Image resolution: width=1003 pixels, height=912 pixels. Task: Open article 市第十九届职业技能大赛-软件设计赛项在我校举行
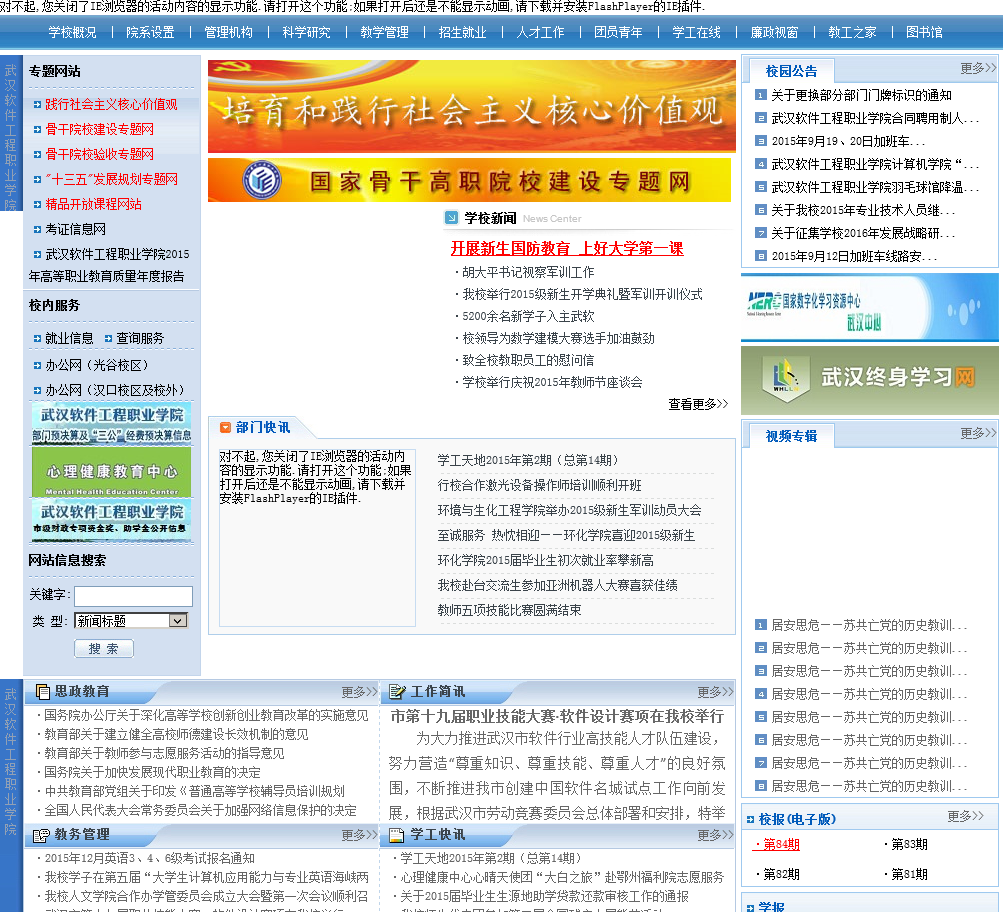tap(557, 716)
